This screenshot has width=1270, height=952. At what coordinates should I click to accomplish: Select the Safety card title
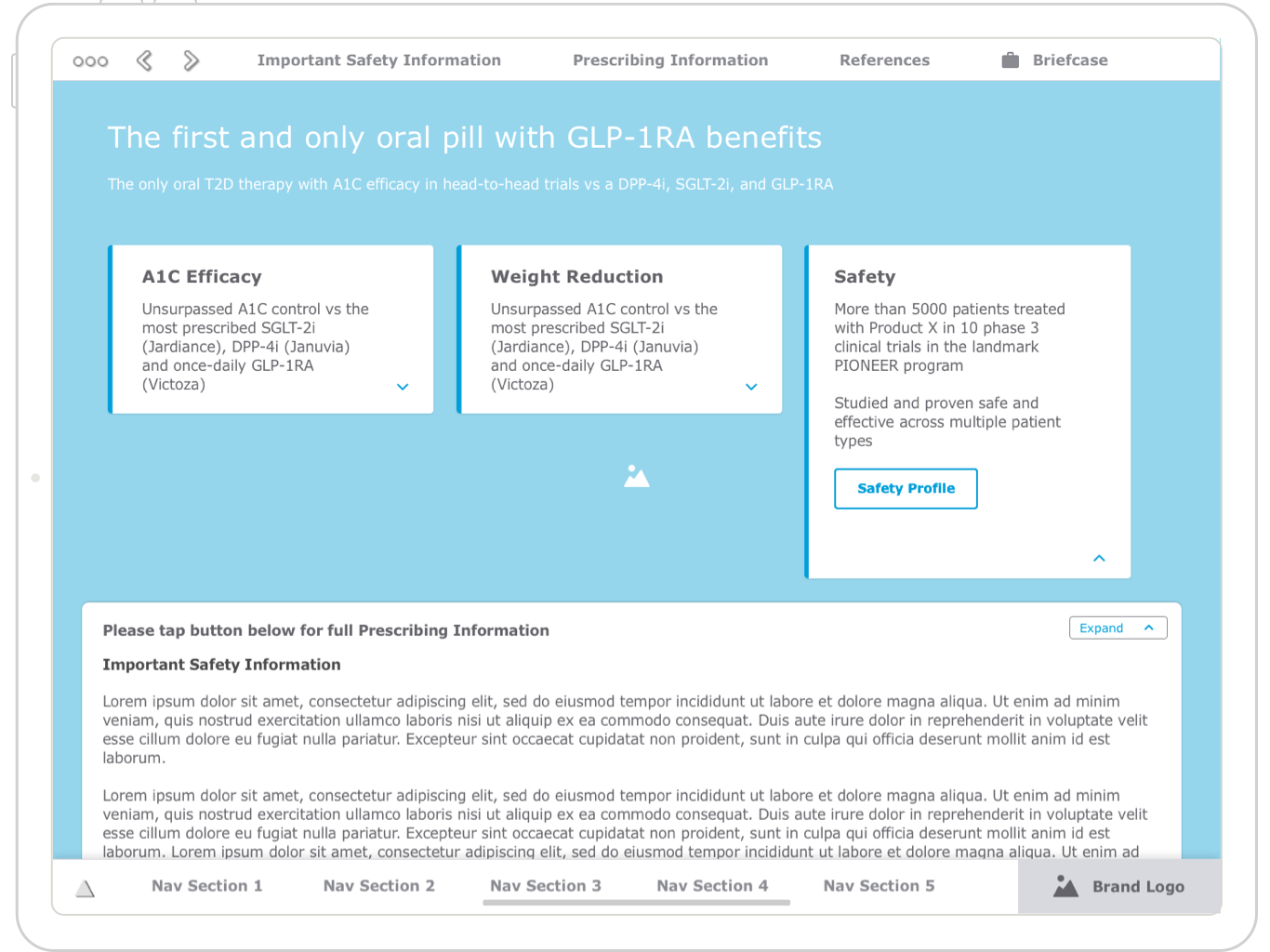coord(865,277)
